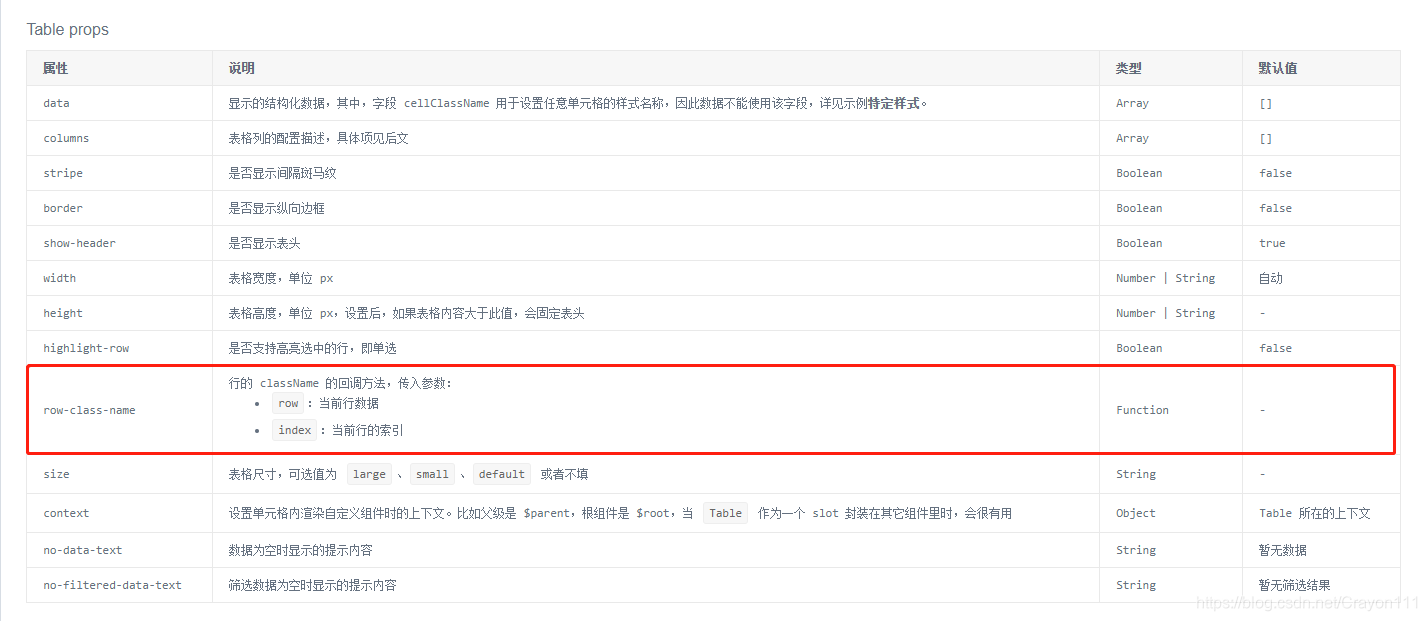Click the "index" parameter code tag

pyautogui.click(x=294, y=429)
